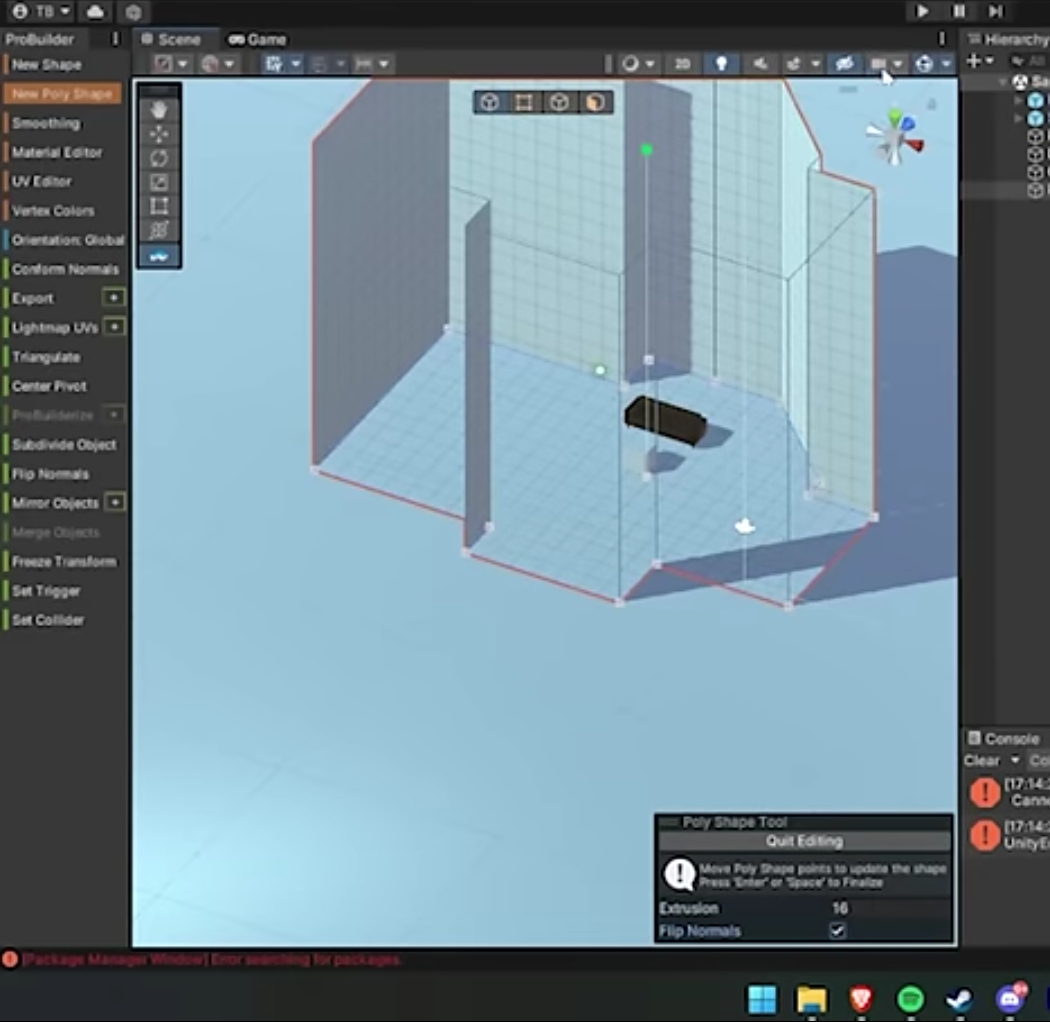The height and width of the screenshot is (1022, 1050).
Task: Click the Extrusion value field
Action: (887, 908)
